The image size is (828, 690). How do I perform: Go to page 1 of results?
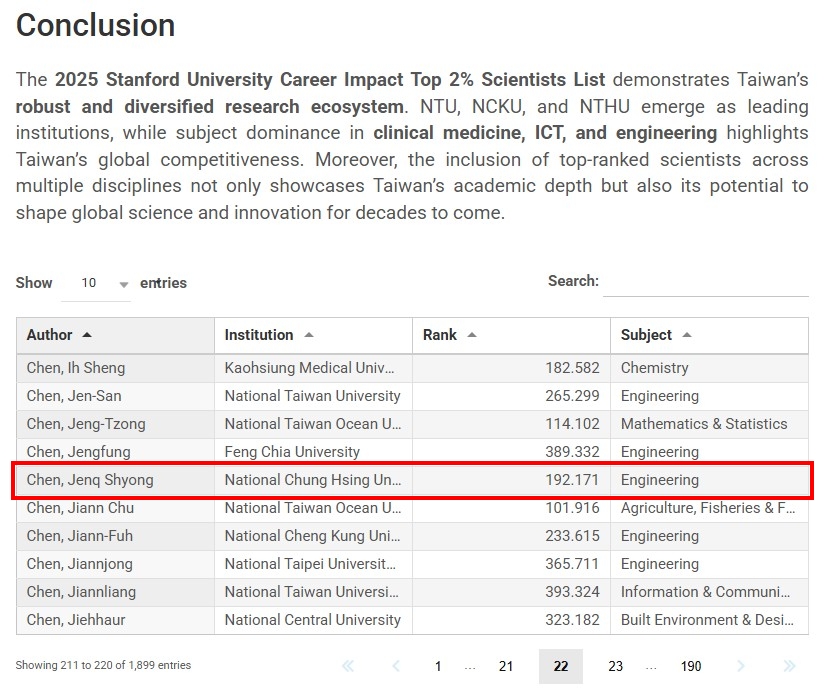coord(438,666)
